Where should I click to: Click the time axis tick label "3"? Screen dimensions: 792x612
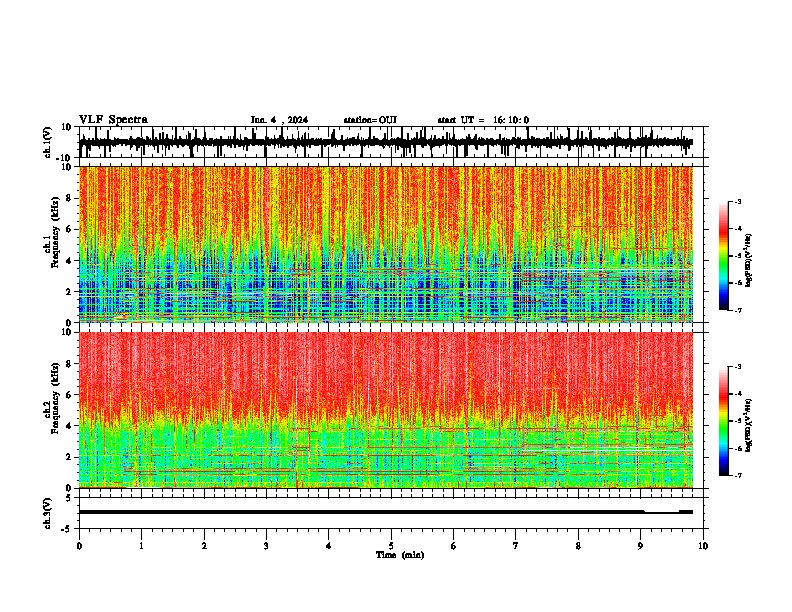(266, 546)
